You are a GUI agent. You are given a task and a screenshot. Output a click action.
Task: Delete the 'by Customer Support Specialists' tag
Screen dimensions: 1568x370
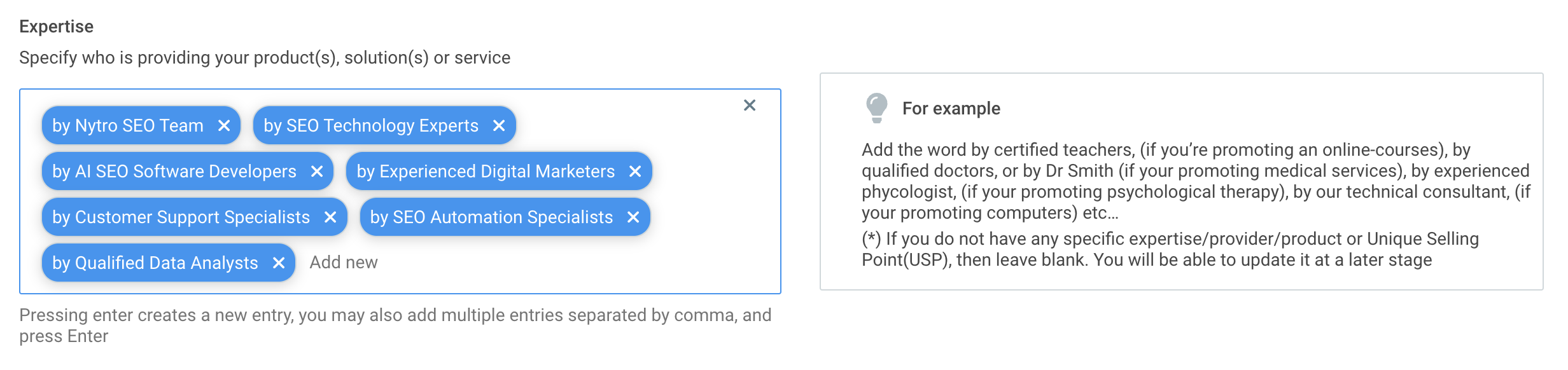330,217
